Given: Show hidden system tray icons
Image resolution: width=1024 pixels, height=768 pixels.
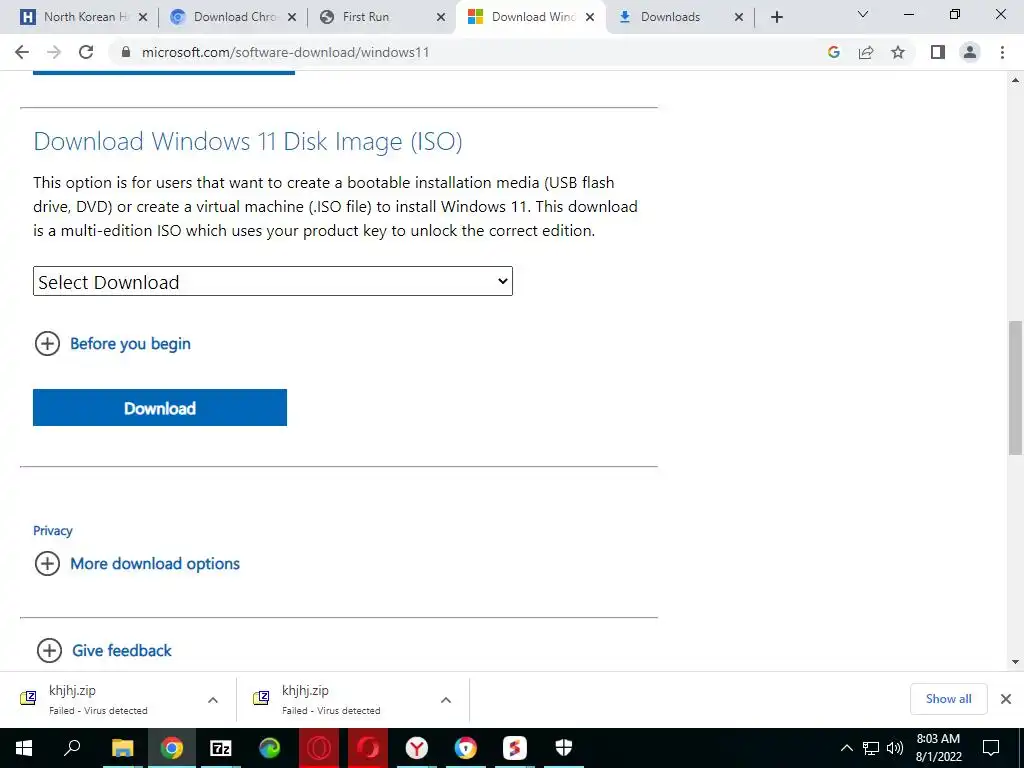Looking at the screenshot, I should point(846,748).
